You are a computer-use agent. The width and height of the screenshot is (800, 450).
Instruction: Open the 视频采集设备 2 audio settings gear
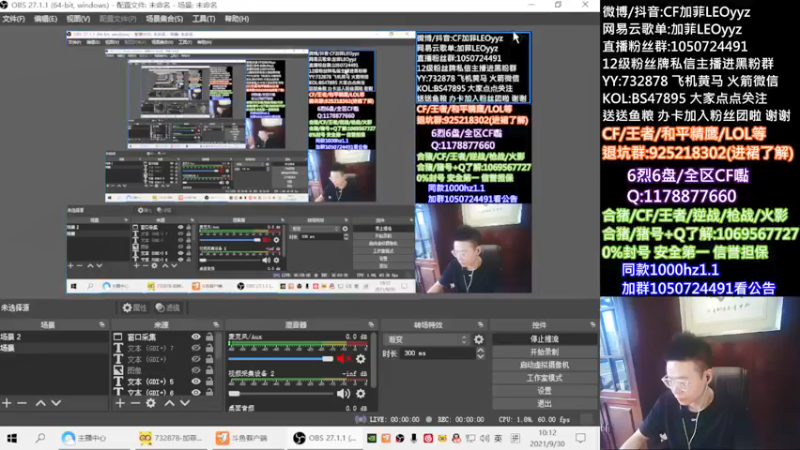[361, 393]
